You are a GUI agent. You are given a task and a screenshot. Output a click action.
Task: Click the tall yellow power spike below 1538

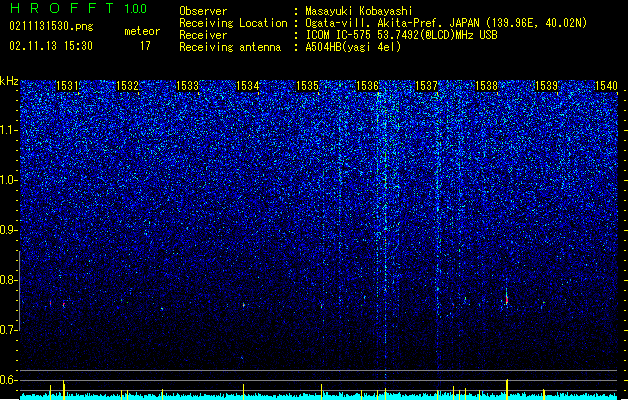507,389
